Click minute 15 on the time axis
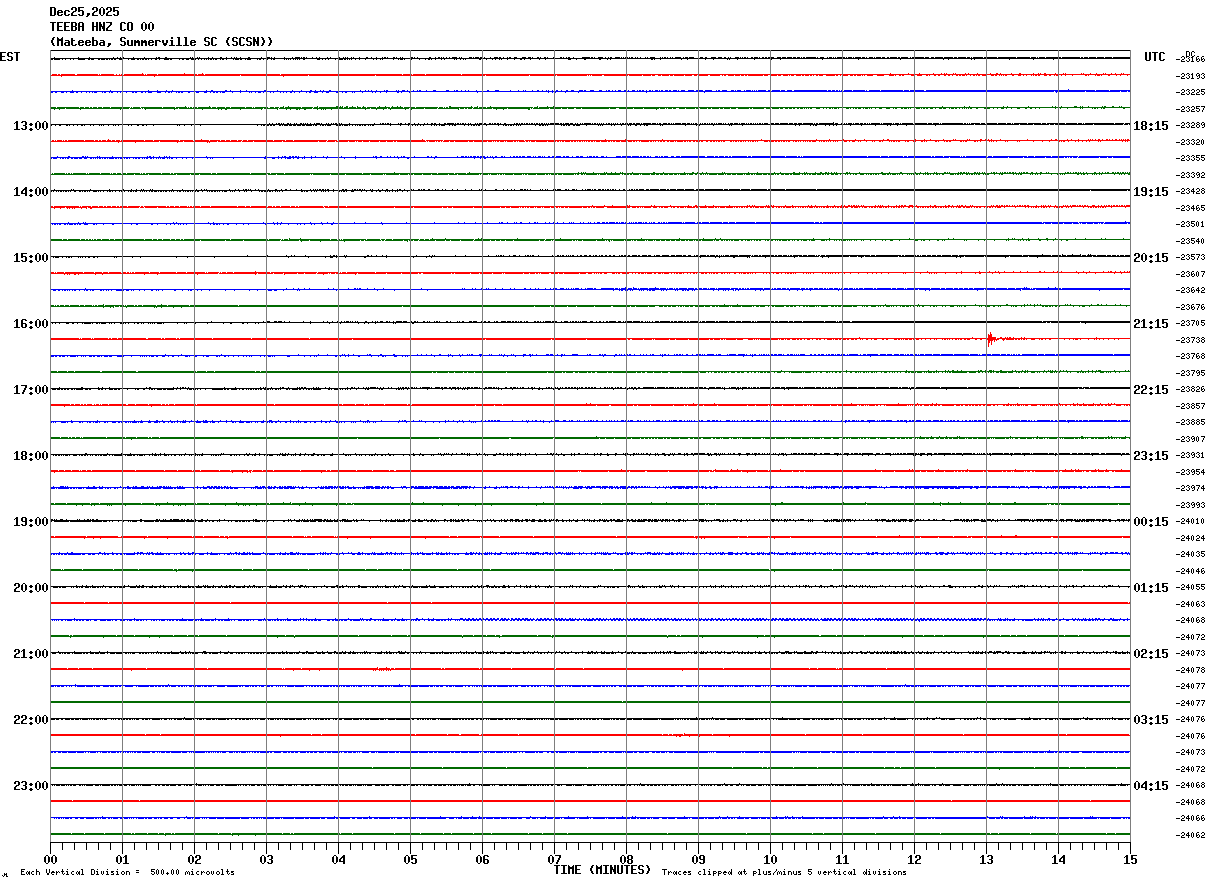Image resolution: width=1210 pixels, height=886 pixels. tap(1130, 859)
